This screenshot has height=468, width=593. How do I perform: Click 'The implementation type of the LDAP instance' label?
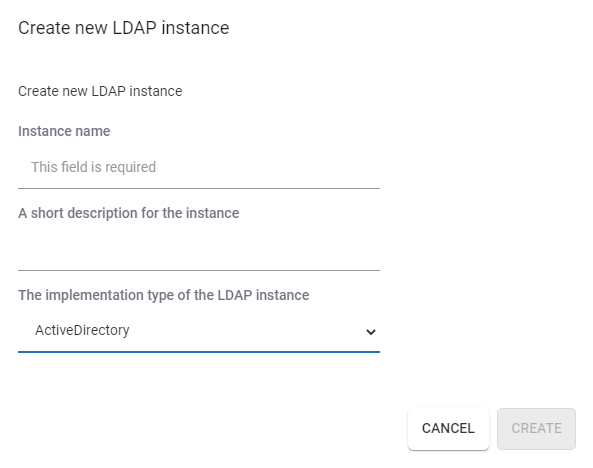[x=164, y=295]
